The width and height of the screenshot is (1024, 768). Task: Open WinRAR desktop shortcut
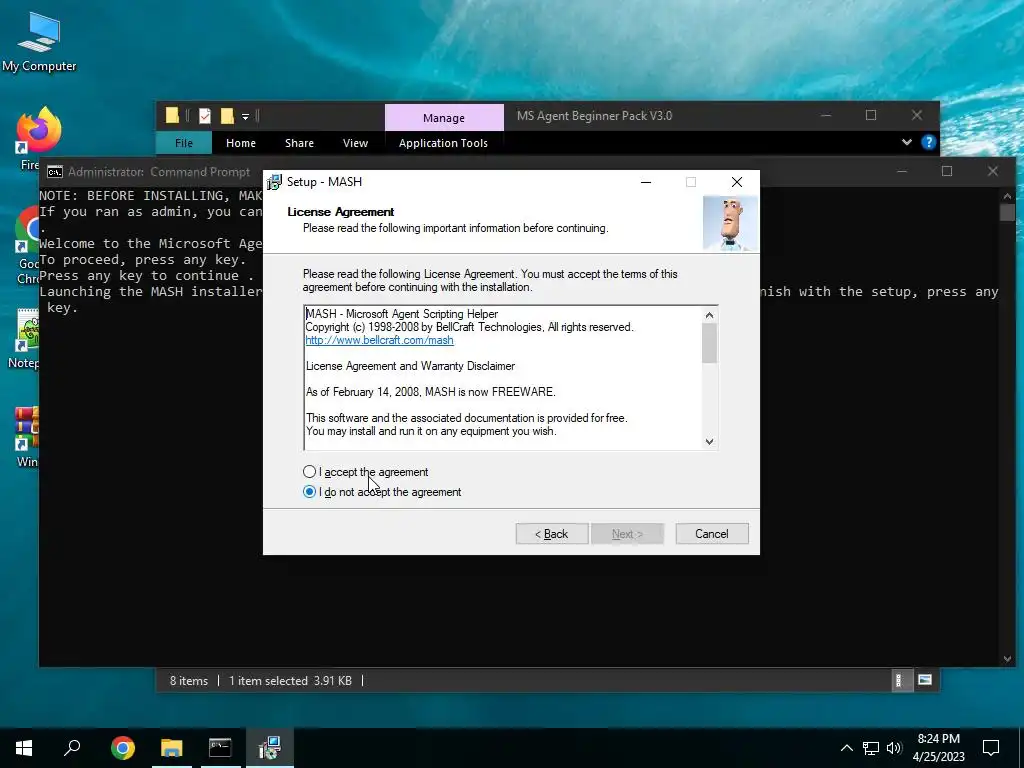[26, 436]
